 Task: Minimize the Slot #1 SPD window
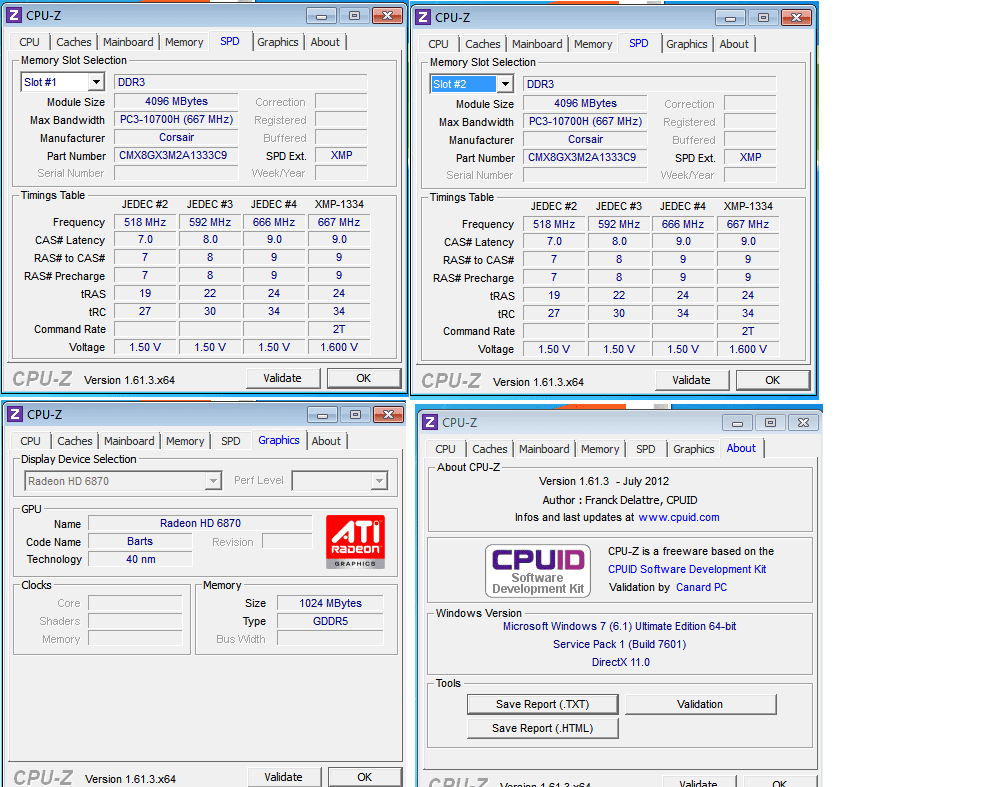321,15
